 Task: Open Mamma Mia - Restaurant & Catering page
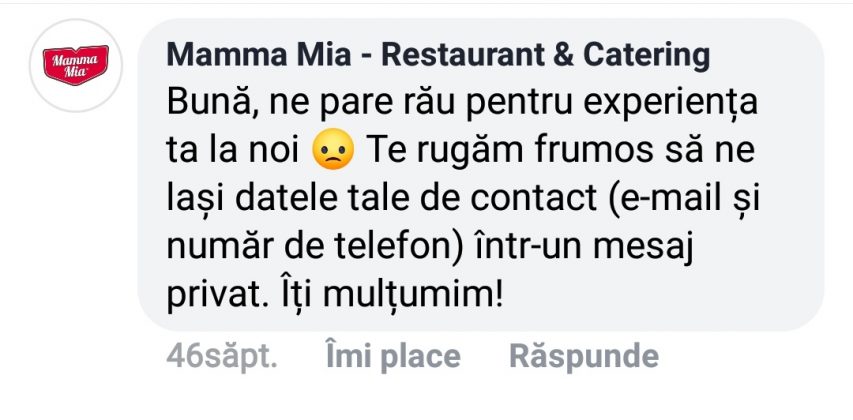(x=438, y=55)
